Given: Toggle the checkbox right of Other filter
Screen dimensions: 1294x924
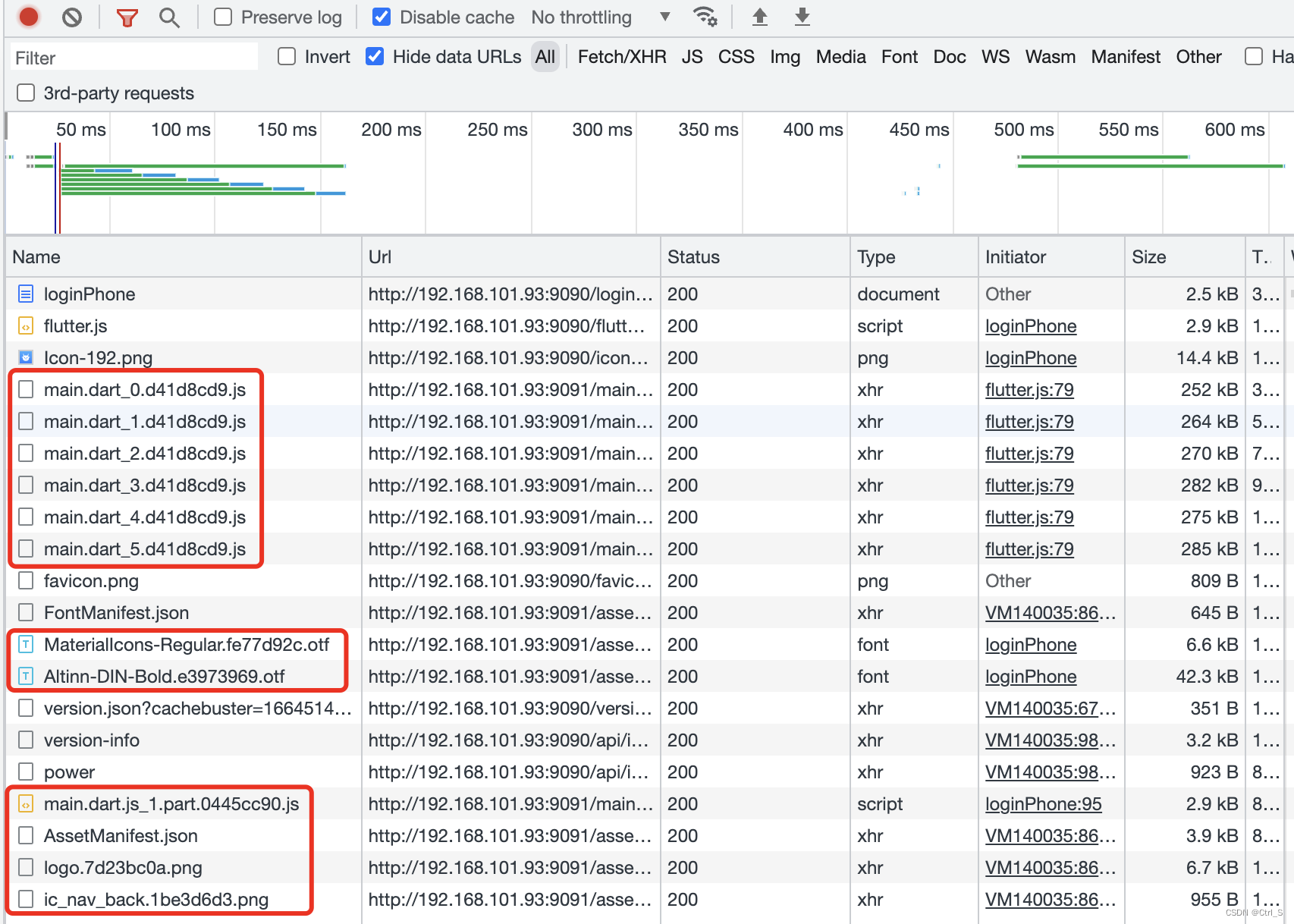Looking at the screenshot, I should coord(1254,56).
